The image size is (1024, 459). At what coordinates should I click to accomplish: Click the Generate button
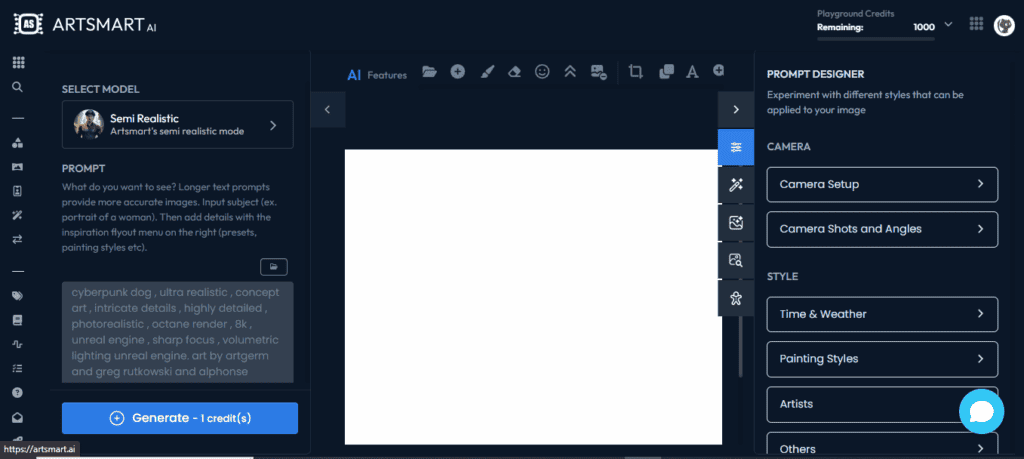(x=180, y=418)
